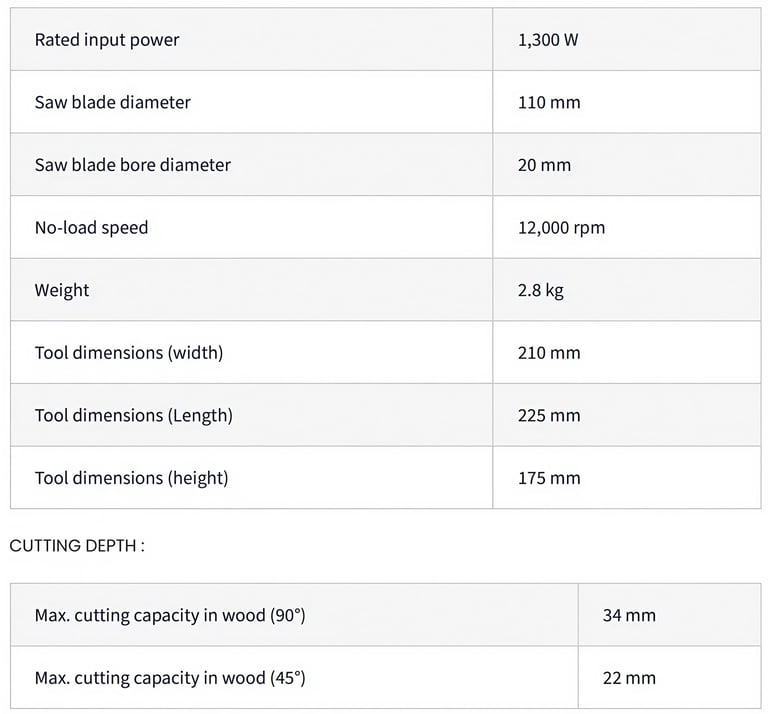Click 'Max. cutting capacity in wood (90°)'
This screenshot has width=768, height=714.
(x=170, y=615)
